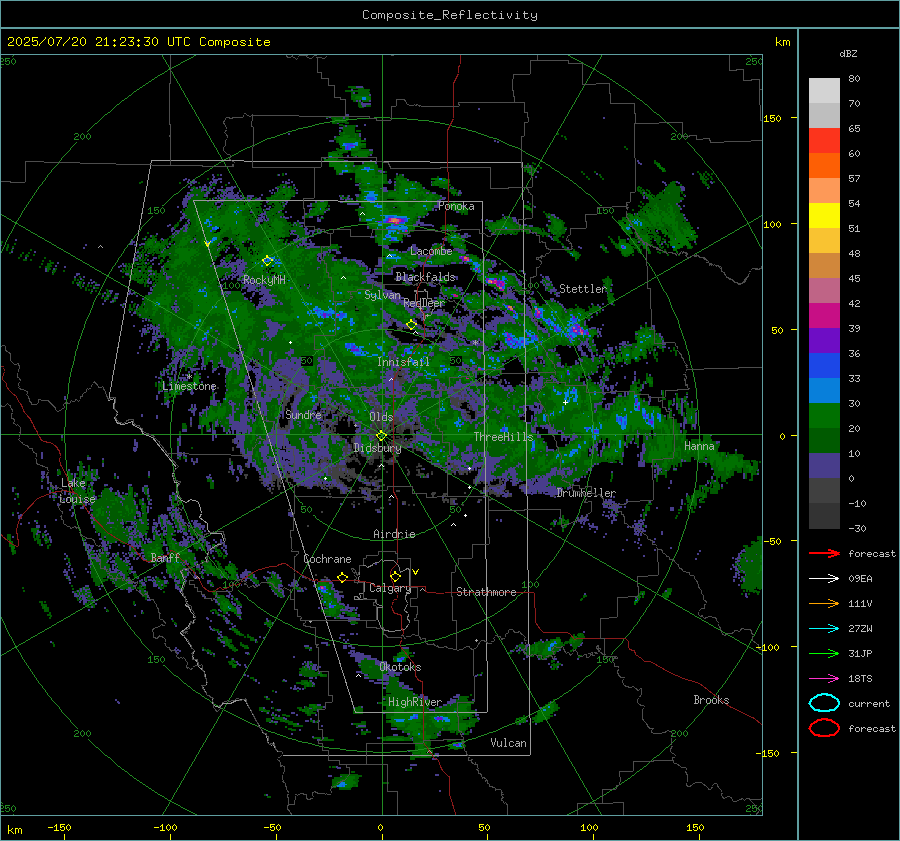Pick the bright green 20–30 dBZ swatch
The width and height of the screenshot is (900, 841).
pos(824,416)
